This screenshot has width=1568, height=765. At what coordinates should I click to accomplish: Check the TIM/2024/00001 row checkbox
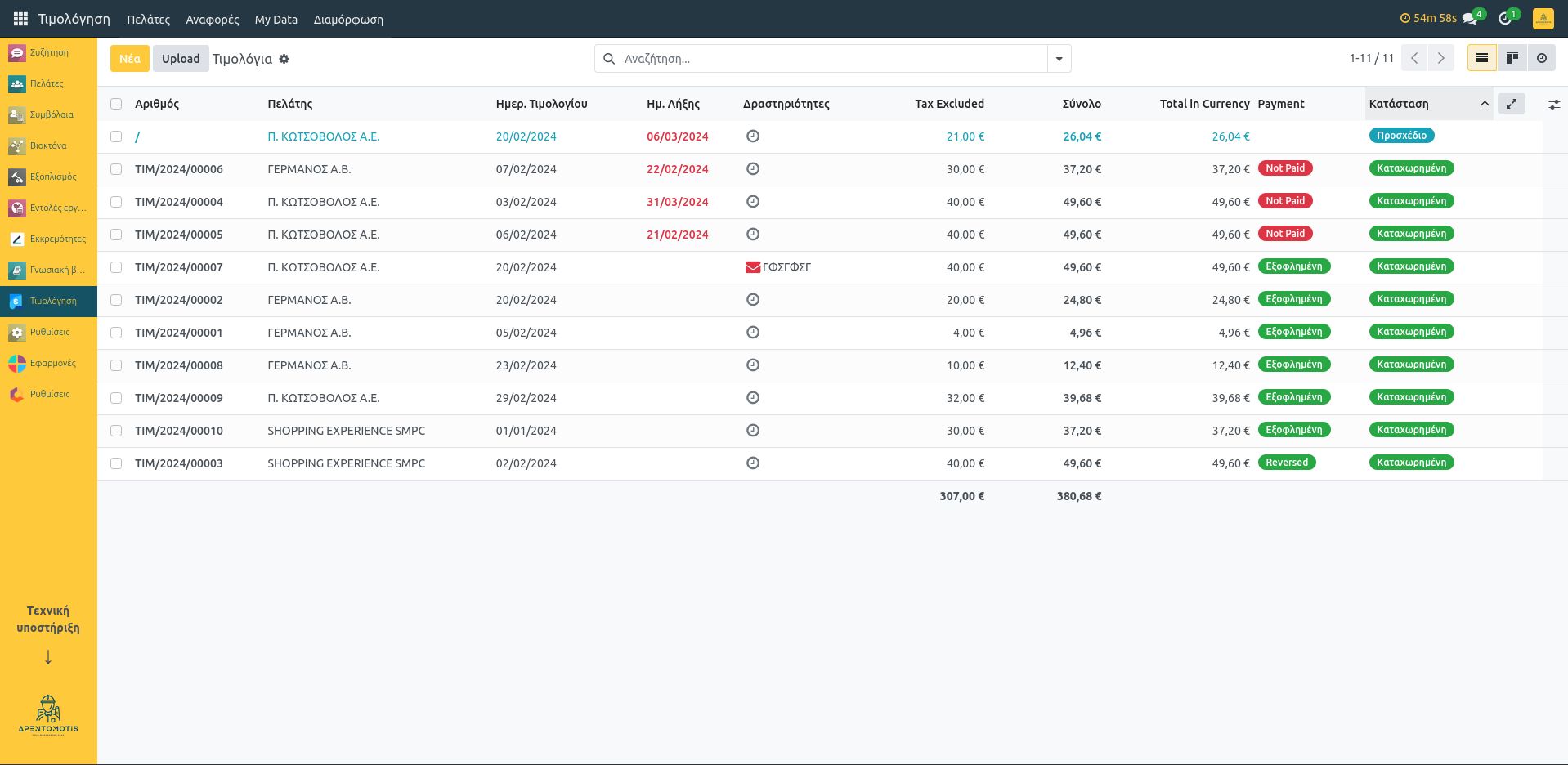tap(116, 333)
